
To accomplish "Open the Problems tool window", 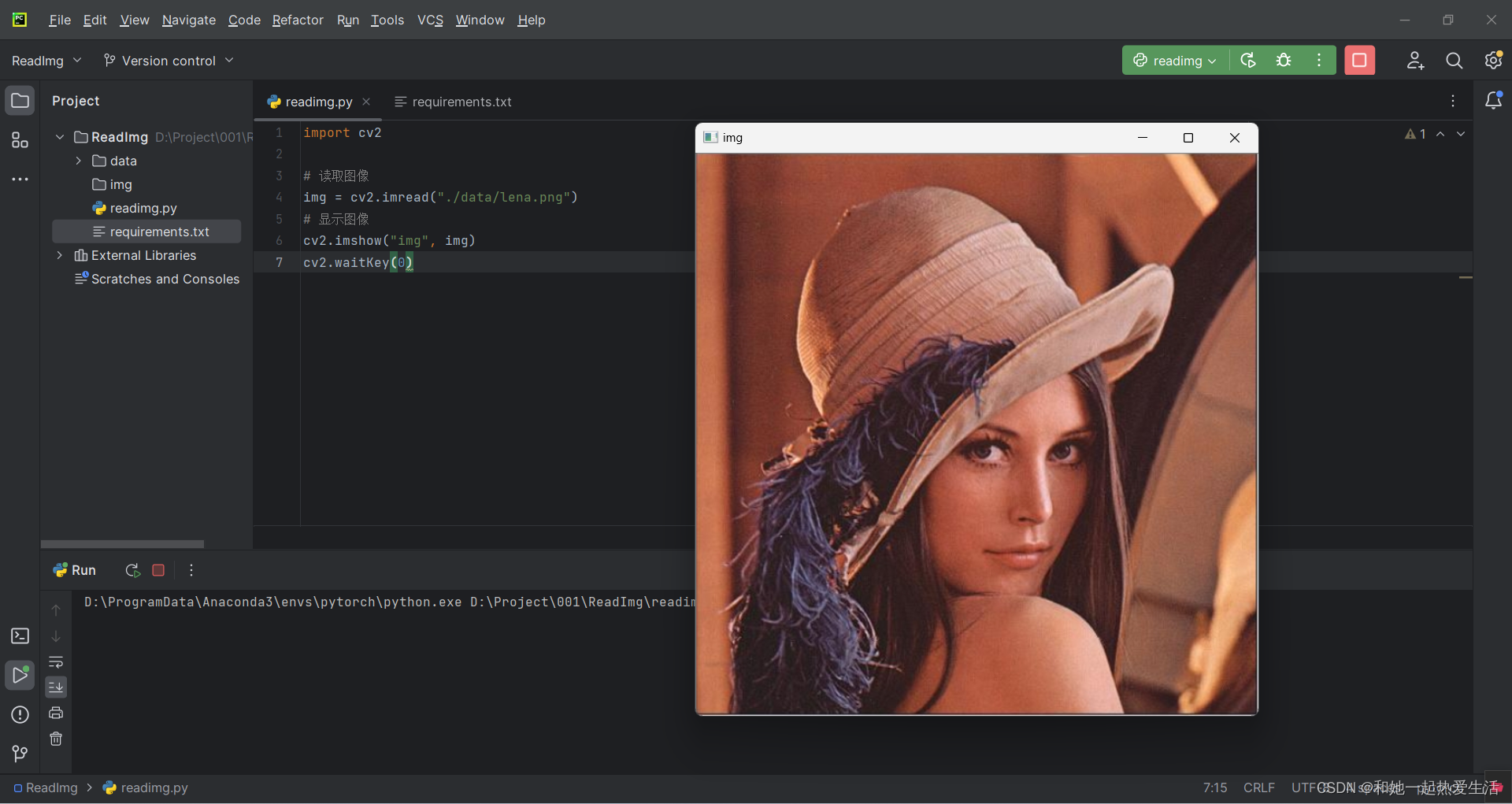I will pyautogui.click(x=20, y=715).
